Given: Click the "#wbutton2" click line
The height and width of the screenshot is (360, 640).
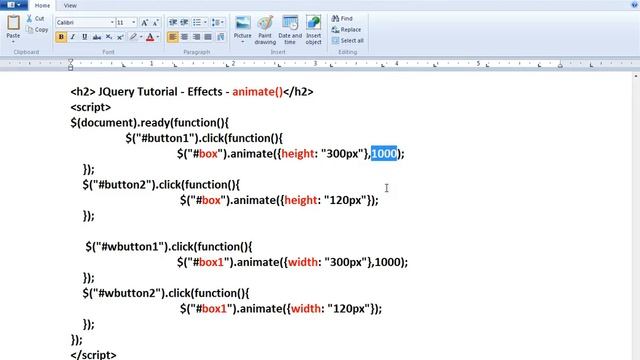Looking at the screenshot, I should point(166,293).
